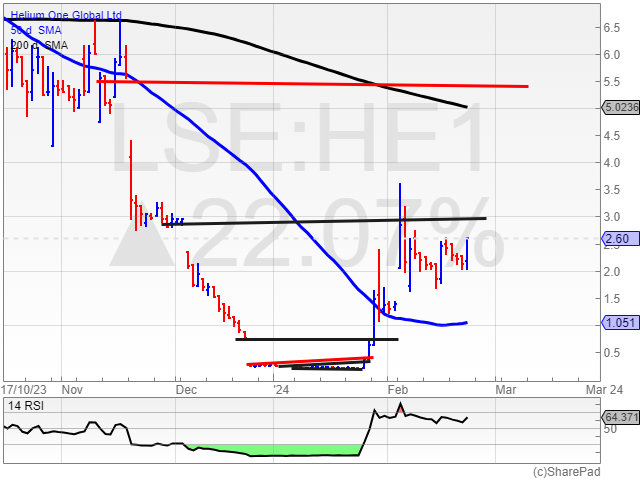Select the black horizontal line near 0.75

tap(317, 339)
